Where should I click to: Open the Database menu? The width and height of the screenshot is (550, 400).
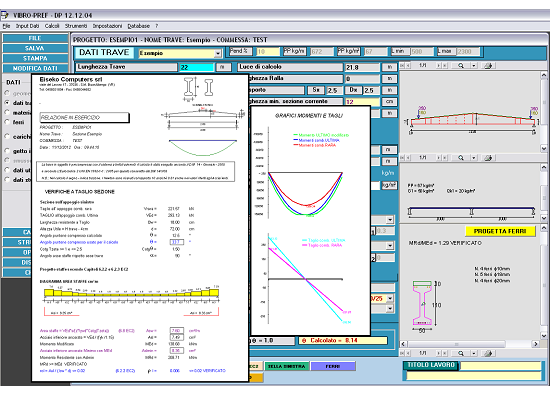coord(139,26)
